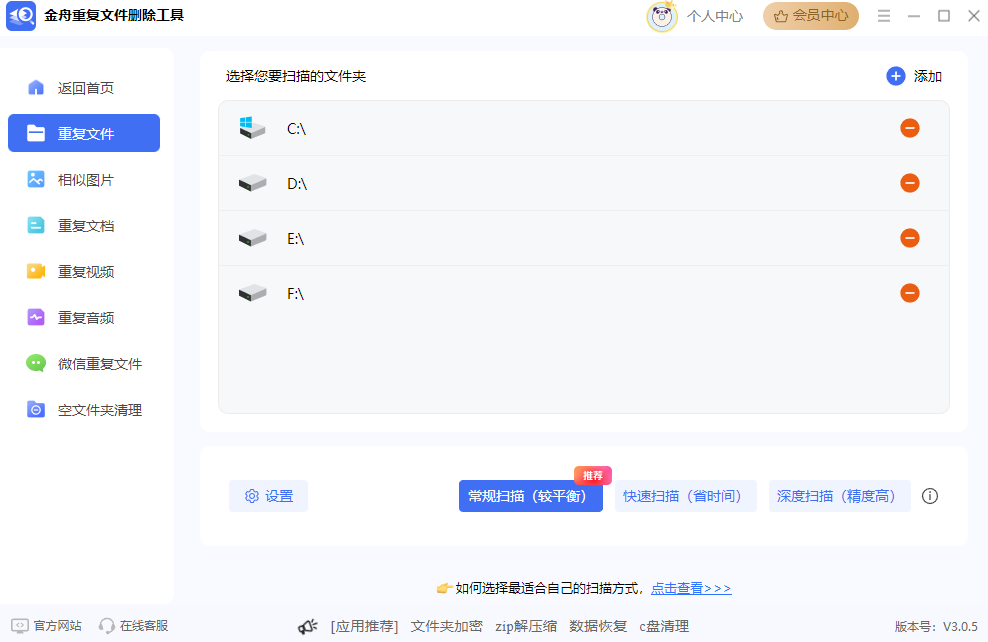Open zip解压缩 recommended app
Image resolution: width=988 pixels, height=642 pixels.
click(526, 626)
